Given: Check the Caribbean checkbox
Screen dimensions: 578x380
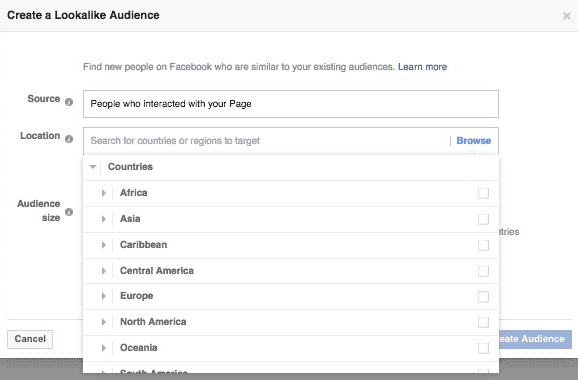Looking at the screenshot, I should tap(483, 245).
